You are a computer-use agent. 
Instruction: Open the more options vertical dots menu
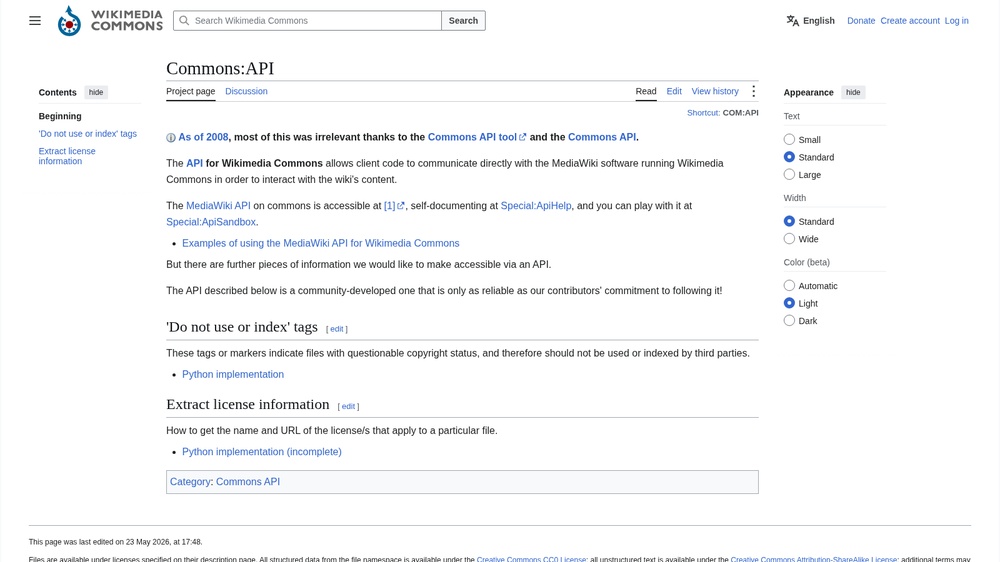753,91
